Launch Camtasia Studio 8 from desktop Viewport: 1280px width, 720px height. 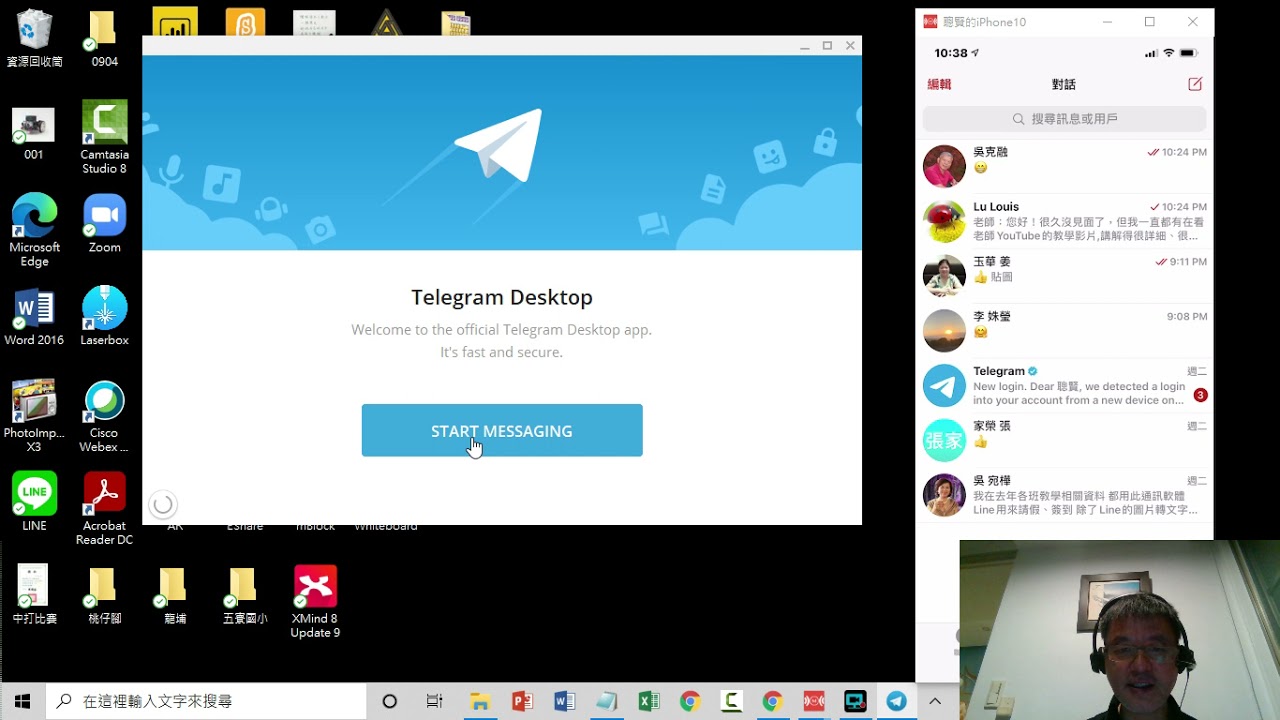pos(104,137)
